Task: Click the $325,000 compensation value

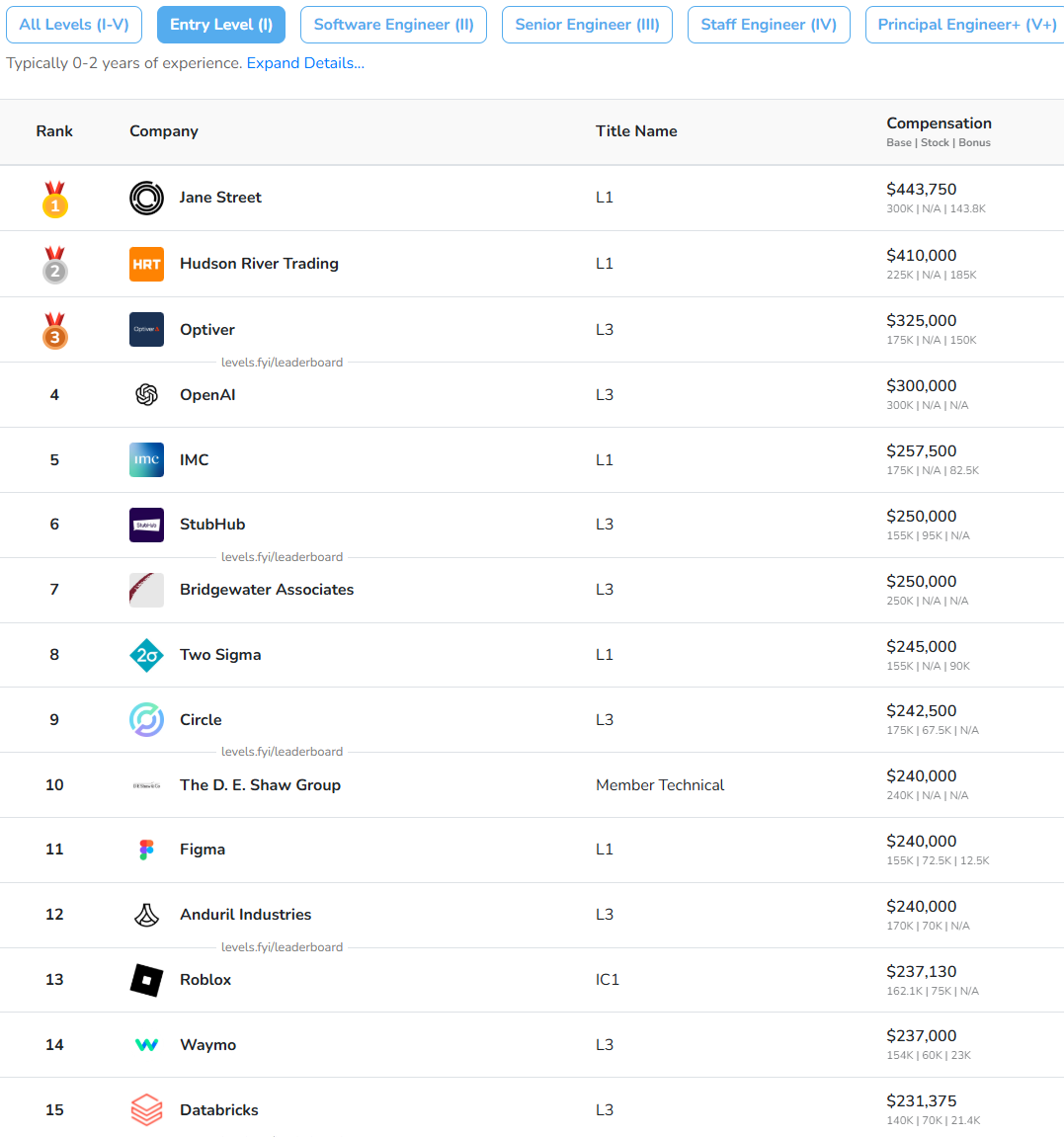Action: coord(922,320)
